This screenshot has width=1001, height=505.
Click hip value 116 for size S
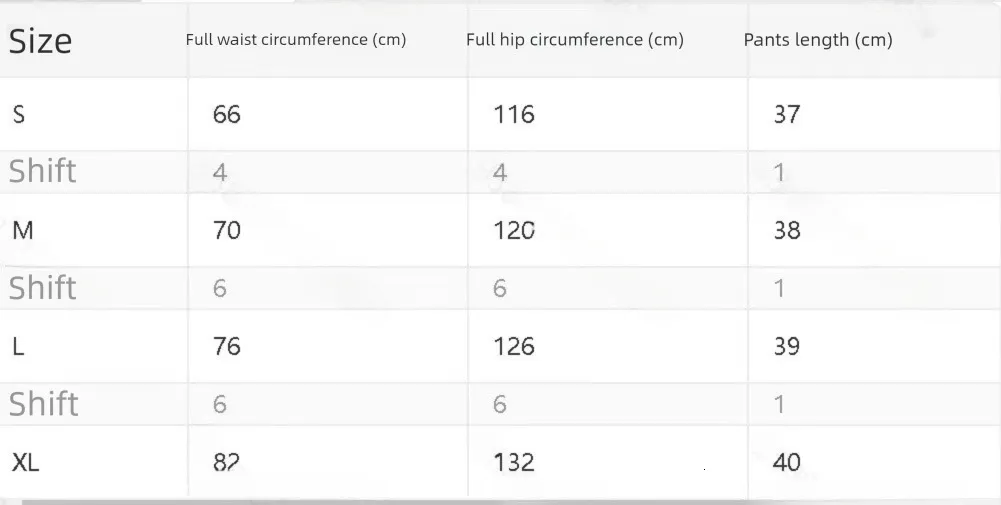(x=514, y=114)
